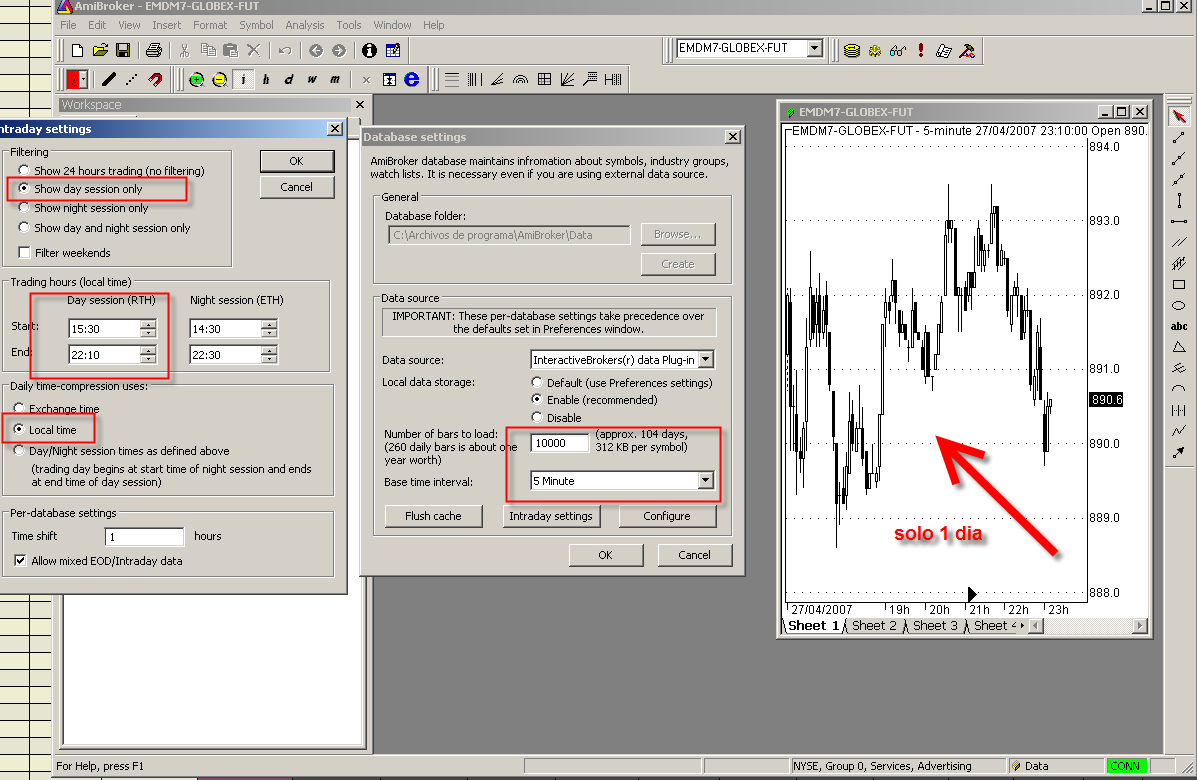Viewport: 1197px width, 780px height.
Task: Click the Number of bars to load field
Action: [559, 444]
